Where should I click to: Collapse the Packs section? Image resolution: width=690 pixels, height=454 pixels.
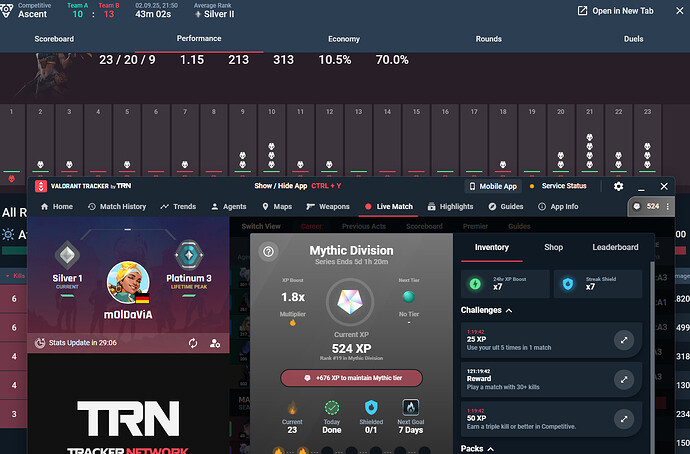[x=491, y=449]
